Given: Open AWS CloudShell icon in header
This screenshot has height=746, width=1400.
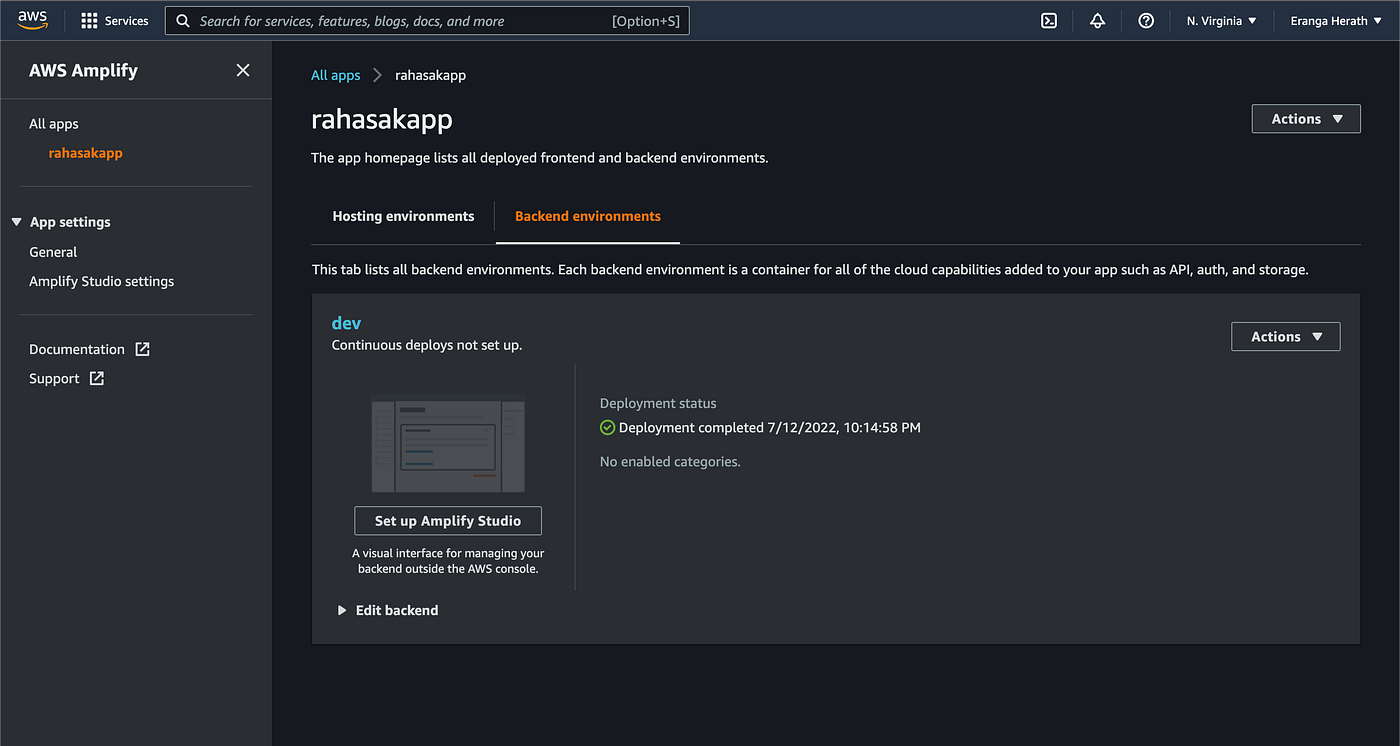Looking at the screenshot, I should (x=1049, y=20).
